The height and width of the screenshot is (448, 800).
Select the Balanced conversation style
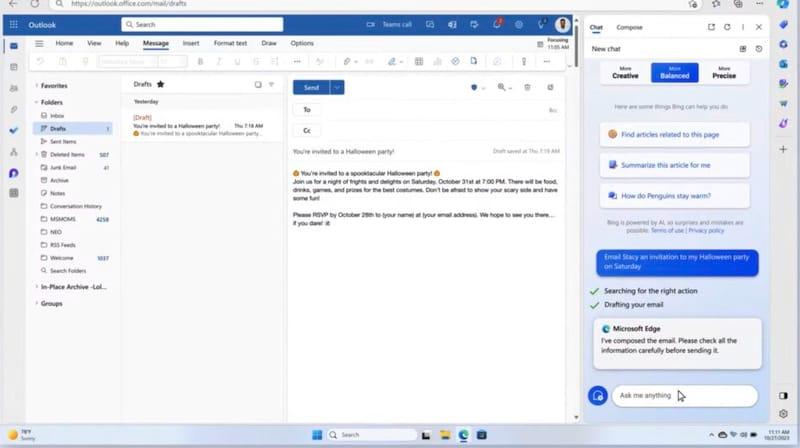coord(674,73)
